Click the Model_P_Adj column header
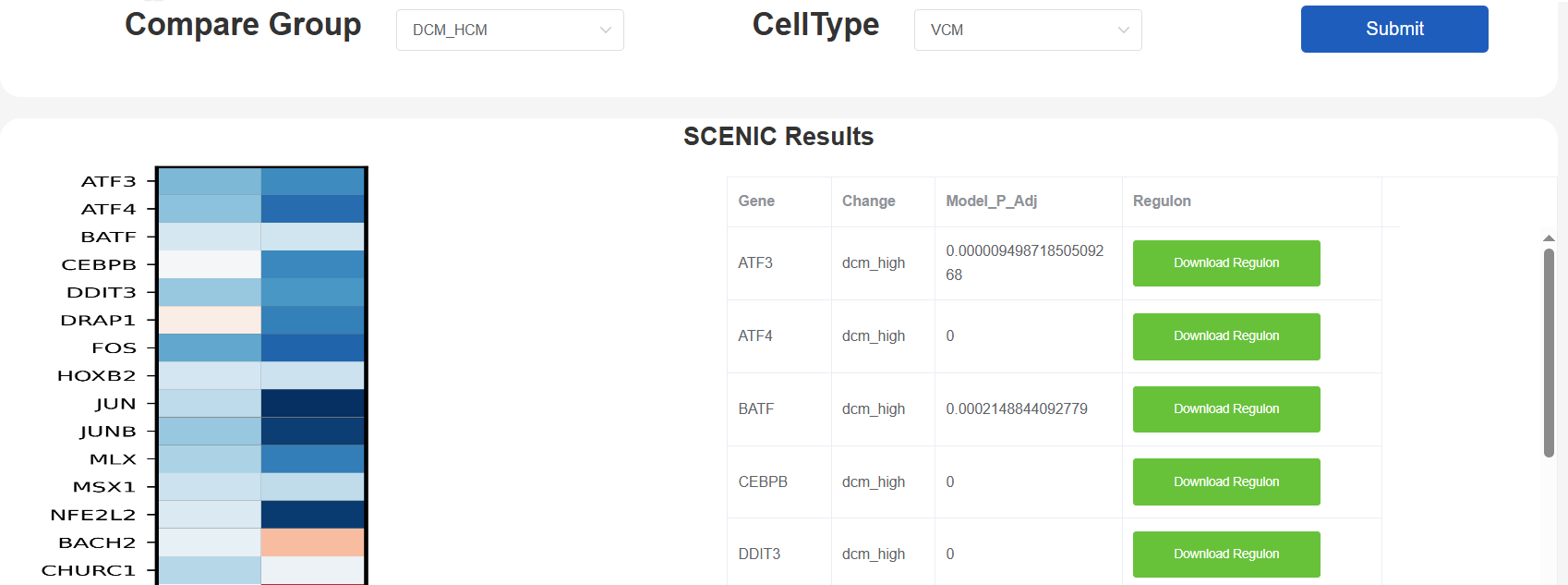Viewport: 1568px width, 585px height. [x=991, y=201]
